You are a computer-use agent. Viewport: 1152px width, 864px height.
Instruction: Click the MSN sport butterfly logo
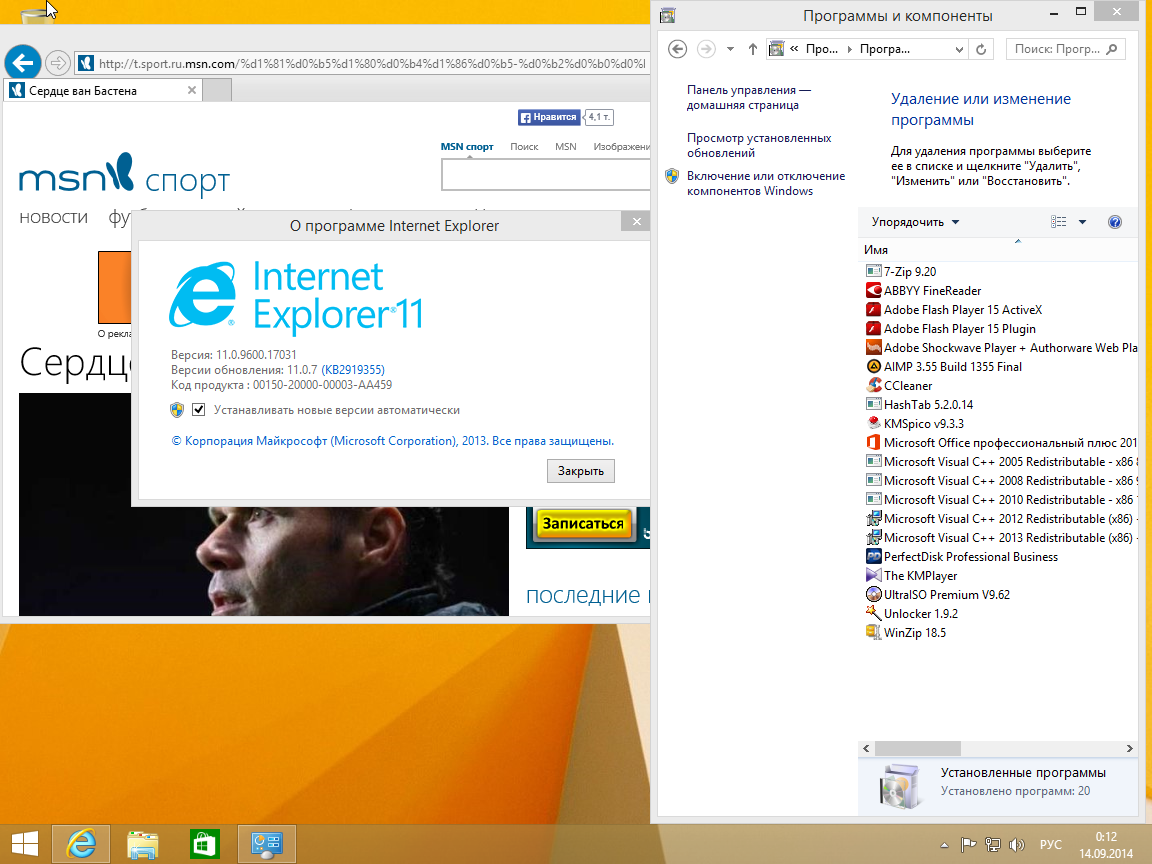pos(120,171)
